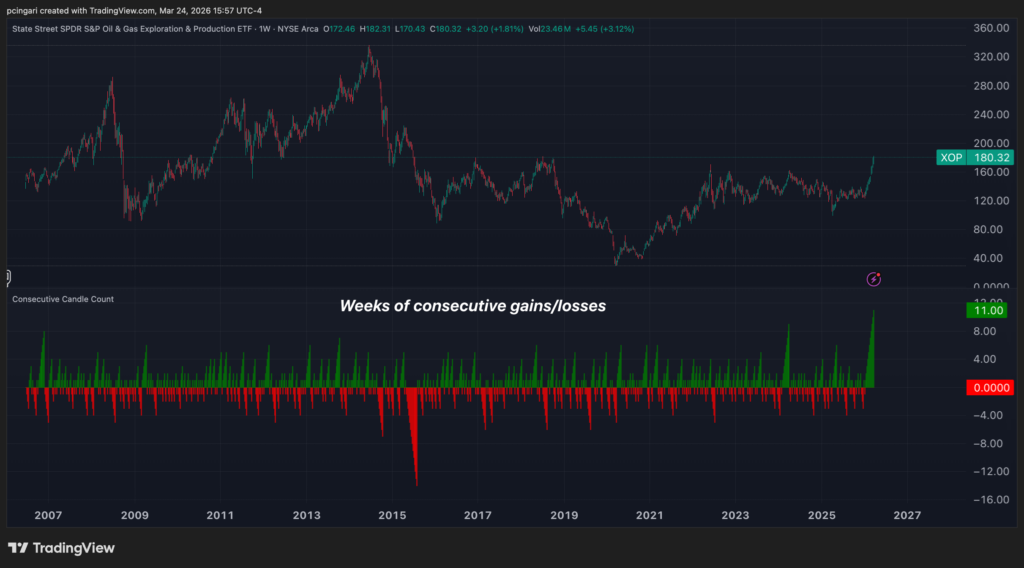
Task: Click the small icon at left pane edge
Action: coord(6,276)
